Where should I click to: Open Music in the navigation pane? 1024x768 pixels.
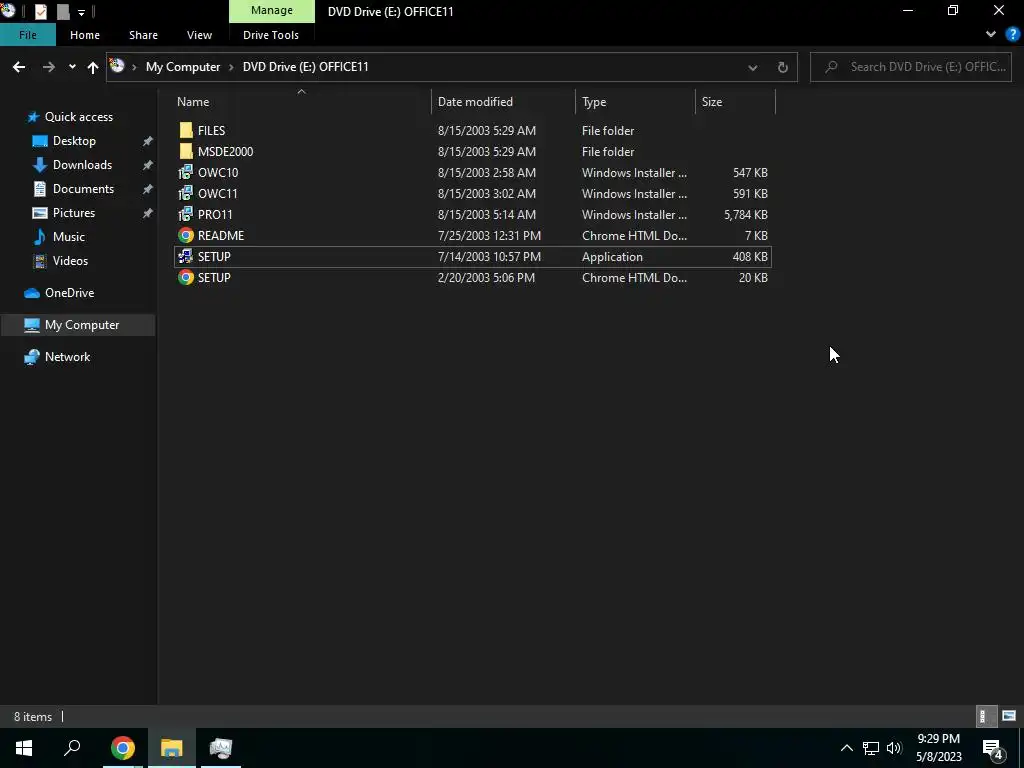tap(69, 236)
